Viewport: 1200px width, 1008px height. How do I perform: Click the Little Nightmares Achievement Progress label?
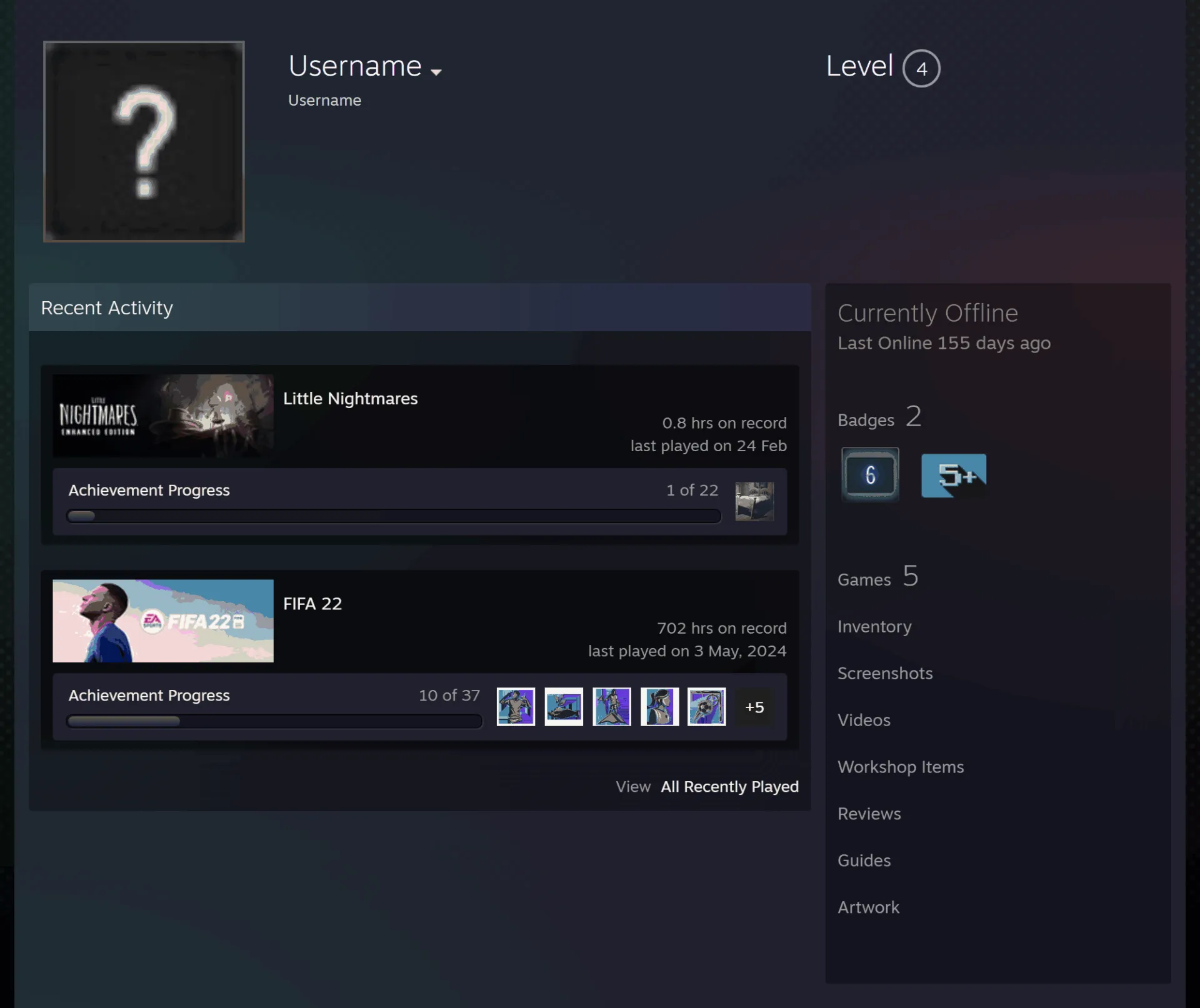point(149,490)
